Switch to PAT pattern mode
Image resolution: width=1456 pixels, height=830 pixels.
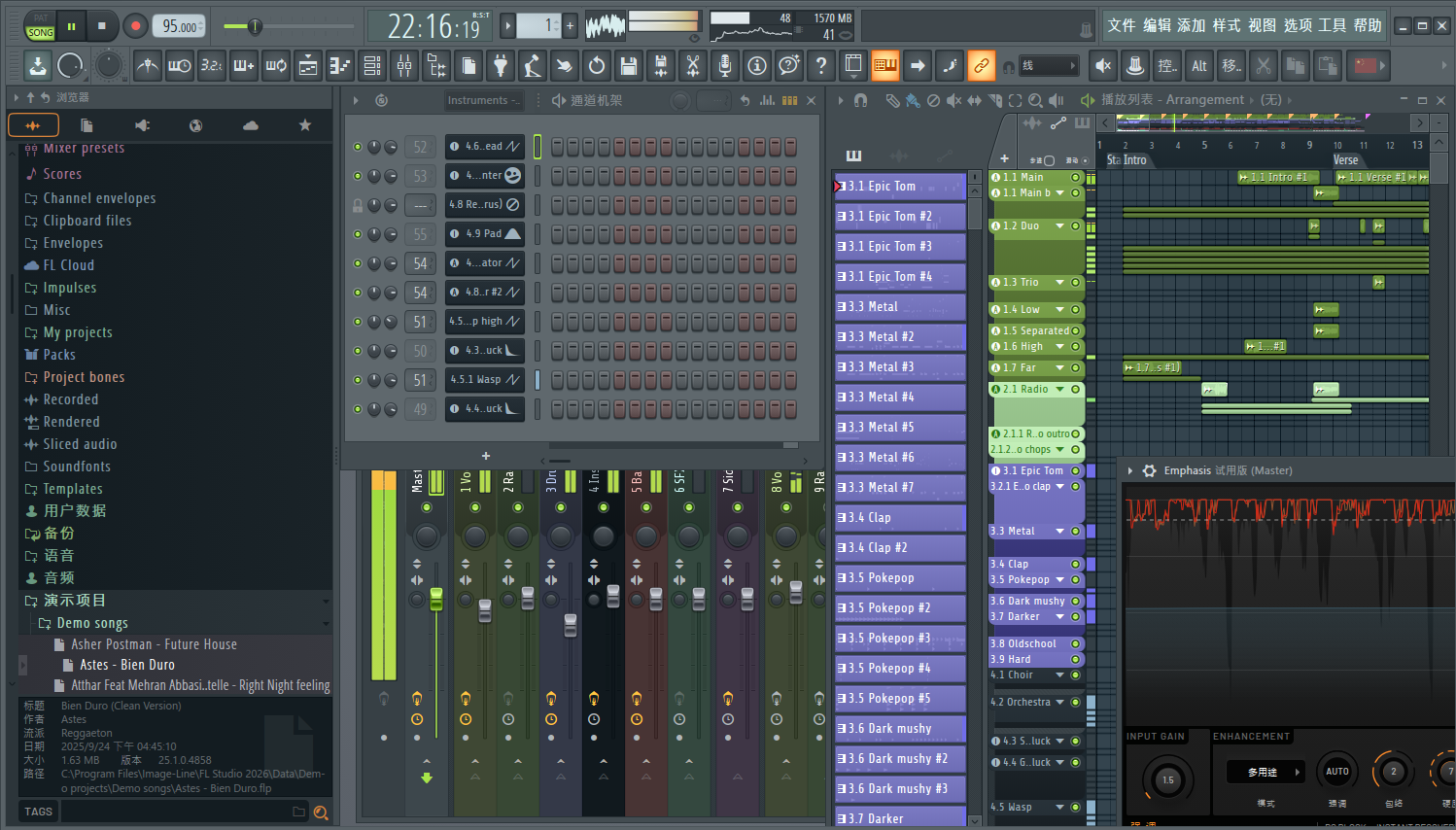pyautogui.click(x=41, y=18)
